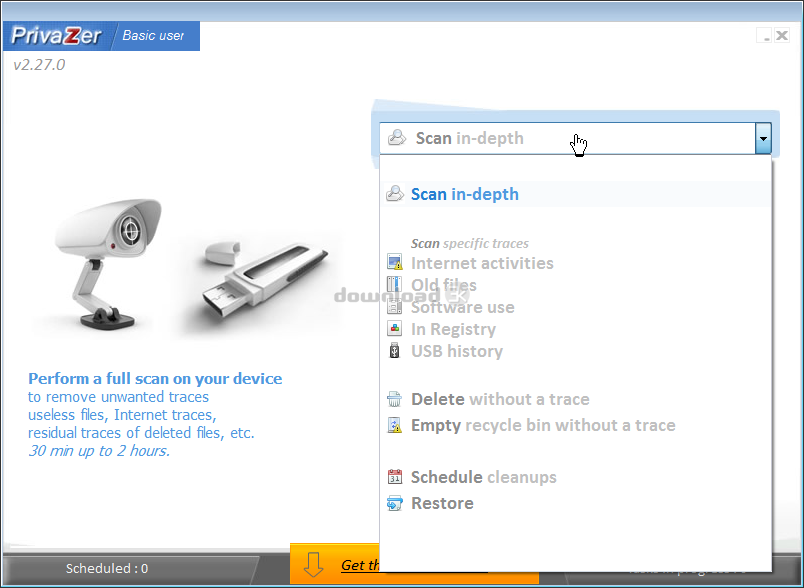Image resolution: width=804 pixels, height=588 pixels.
Task: Select Delete without a trace
Action: pos(500,399)
